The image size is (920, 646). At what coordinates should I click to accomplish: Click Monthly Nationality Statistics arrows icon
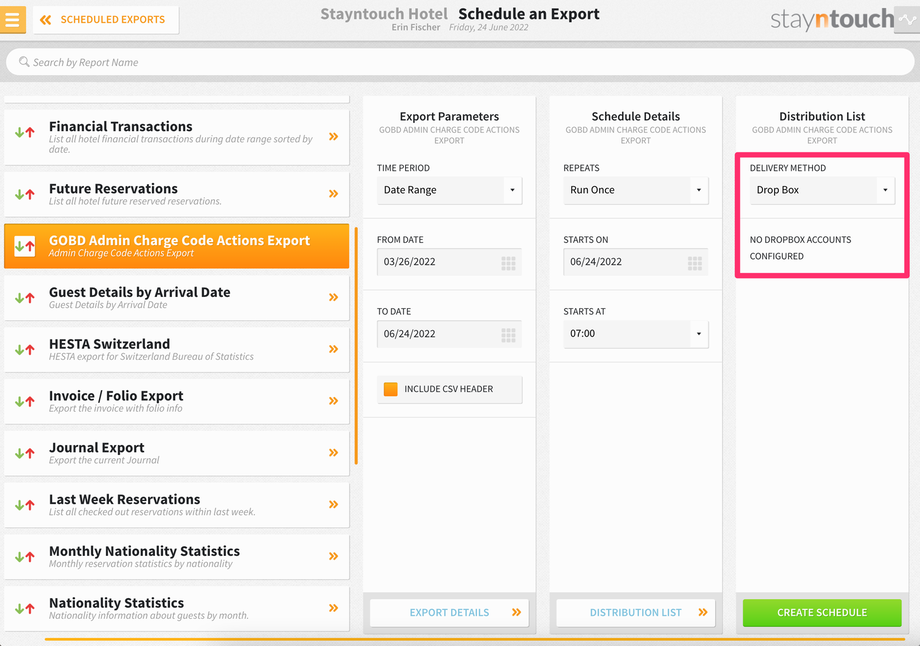tap(25, 557)
